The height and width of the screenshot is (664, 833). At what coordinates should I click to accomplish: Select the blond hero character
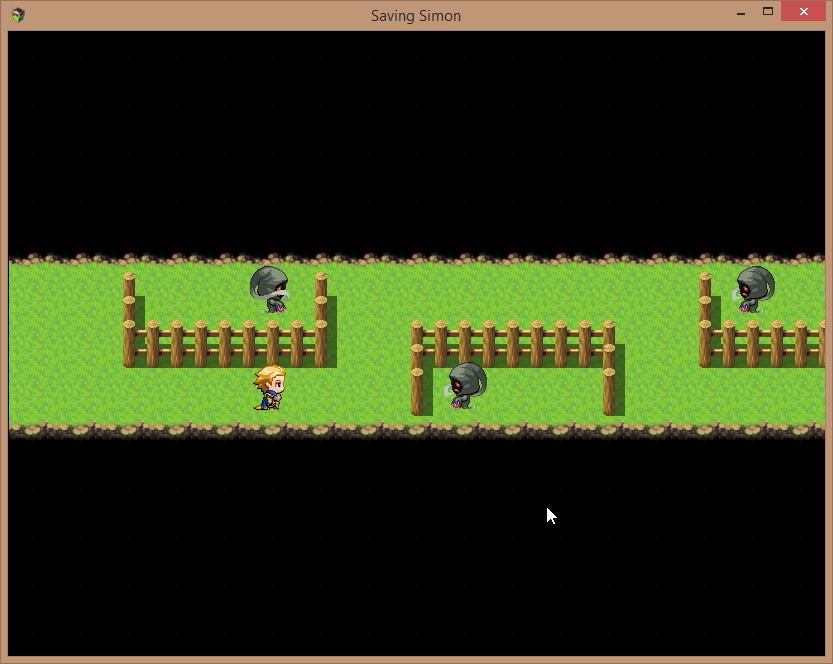coord(270,388)
